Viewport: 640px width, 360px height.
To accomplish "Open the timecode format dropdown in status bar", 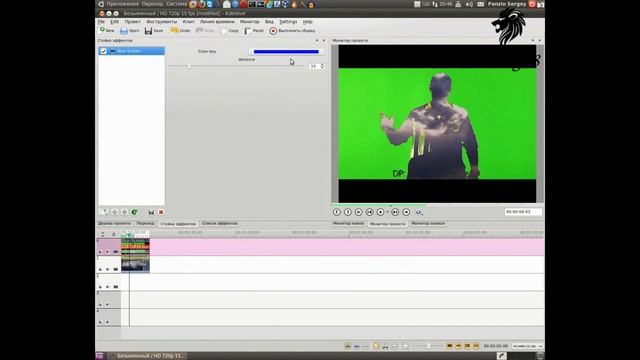I will click(528, 346).
